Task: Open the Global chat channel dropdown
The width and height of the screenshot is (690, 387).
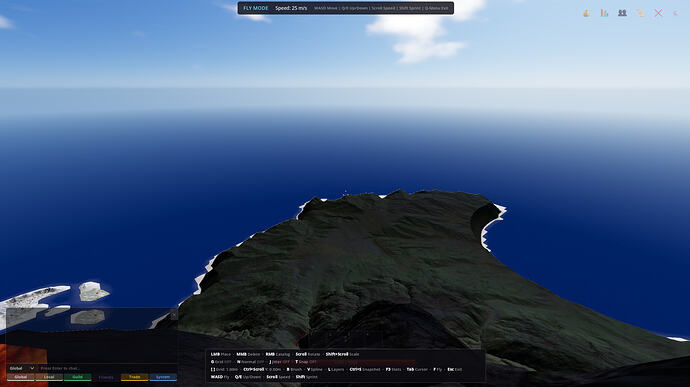Action: click(x=21, y=368)
